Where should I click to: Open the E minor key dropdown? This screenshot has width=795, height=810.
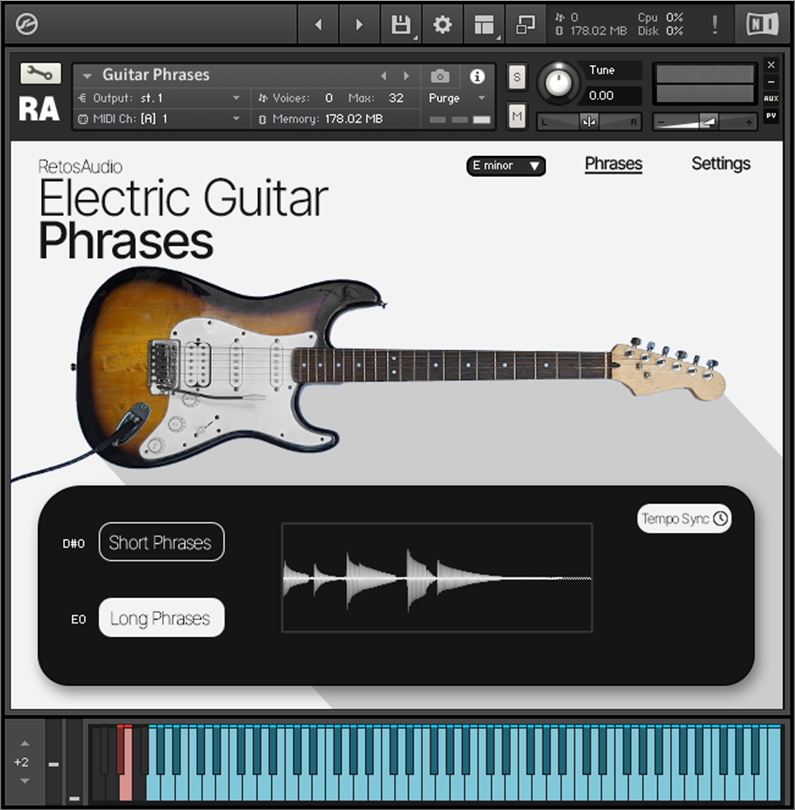pos(506,166)
